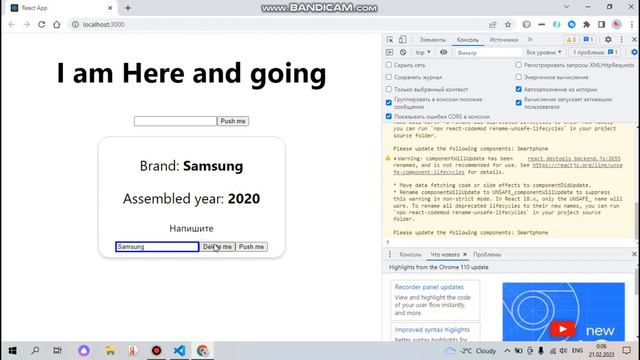
Task: Open react_devtools_backend.js source link
Action: (574, 158)
